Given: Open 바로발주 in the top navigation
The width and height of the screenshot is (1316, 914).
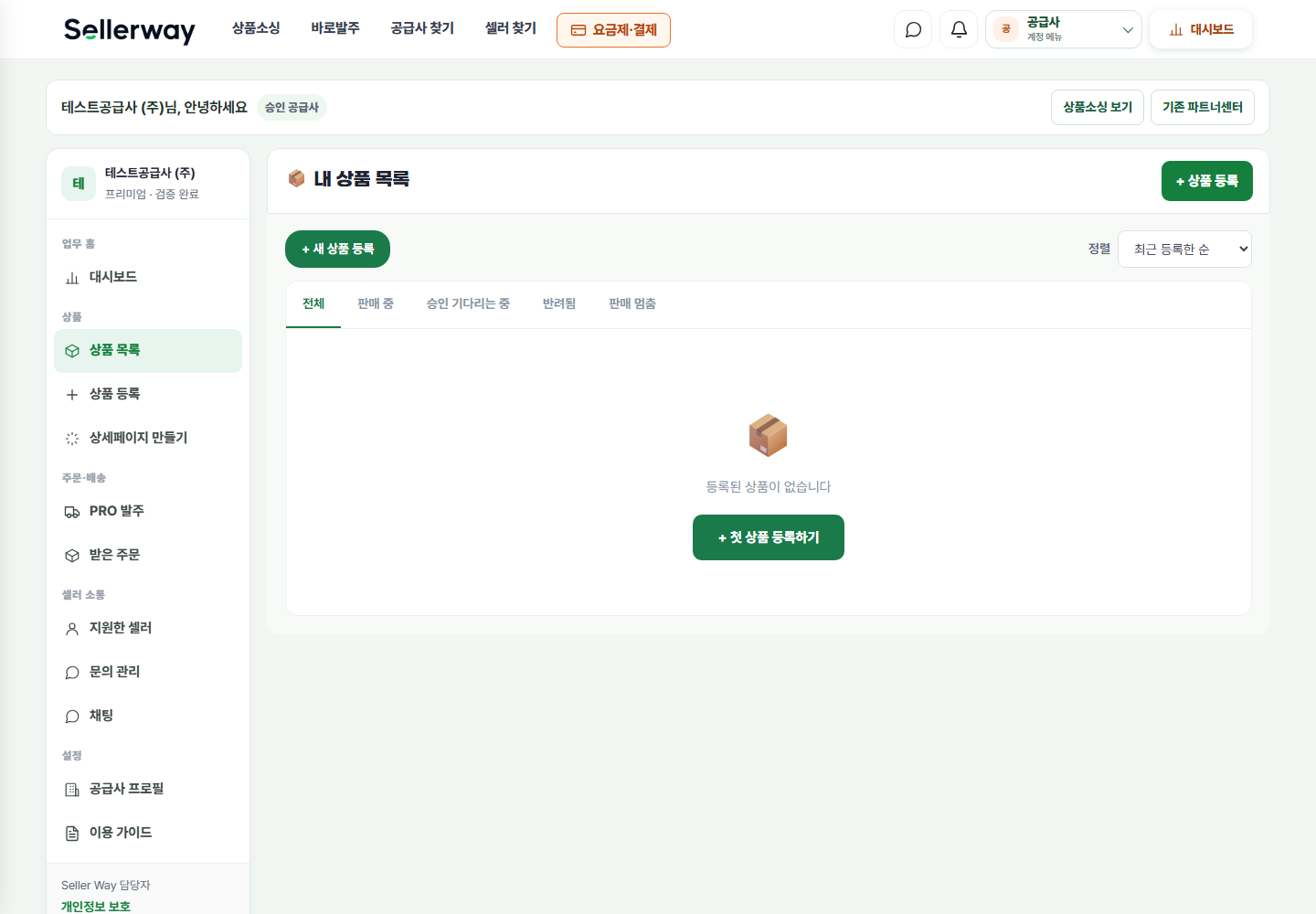Looking at the screenshot, I should pos(335,28).
